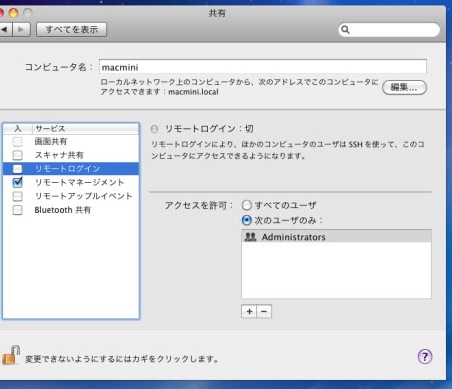Uncheck the リモートマネージメント checkbox

coord(17,182)
